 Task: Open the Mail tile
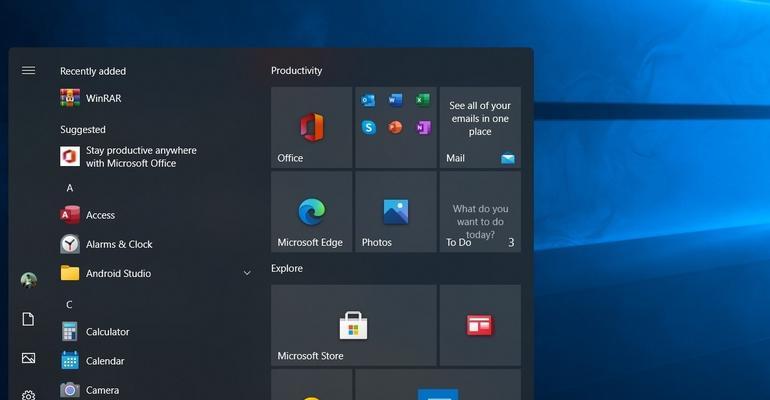tap(480, 128)
